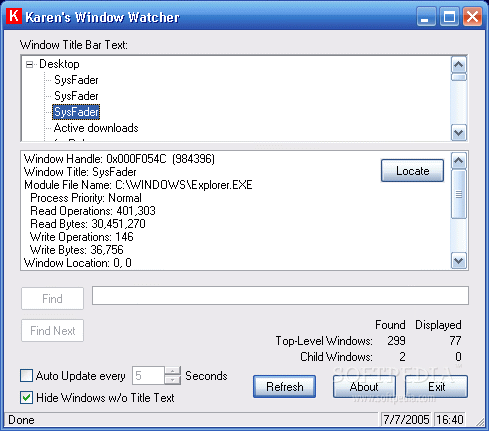Click the Write Bytes: 36,756 line

click(77, 250)
